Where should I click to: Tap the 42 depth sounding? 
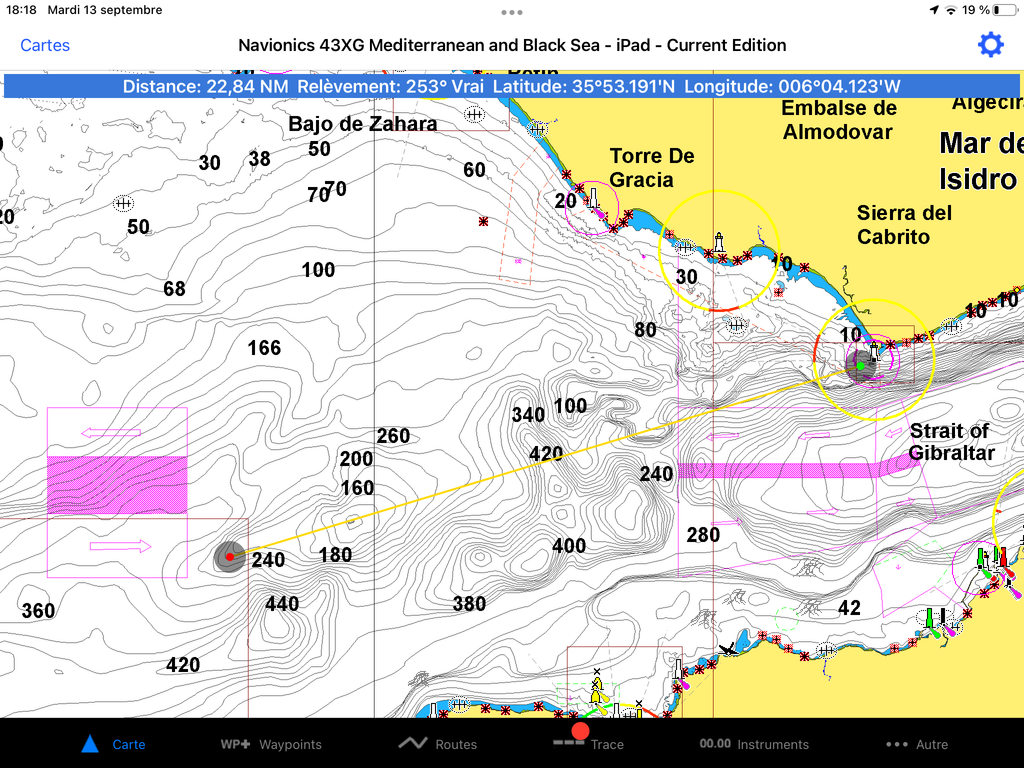(x=850, y=608)
